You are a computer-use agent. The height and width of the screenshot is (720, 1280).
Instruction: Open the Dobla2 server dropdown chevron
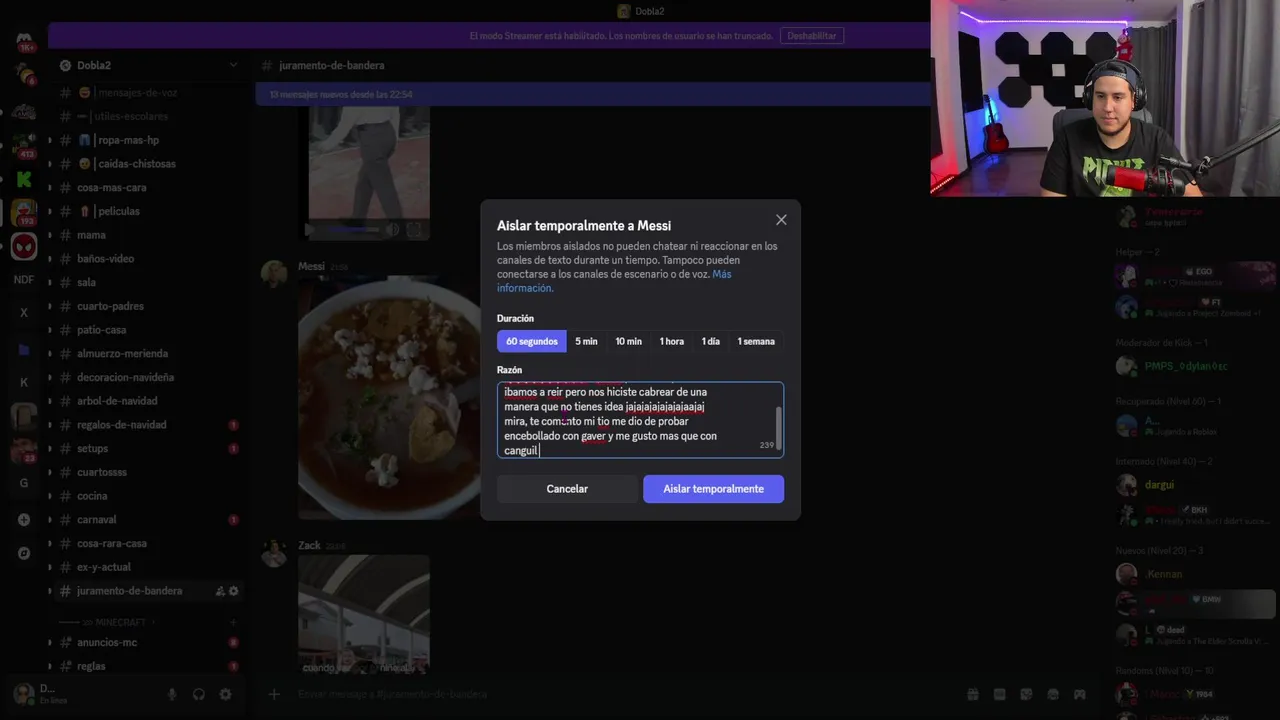click(x=233, y=65)
